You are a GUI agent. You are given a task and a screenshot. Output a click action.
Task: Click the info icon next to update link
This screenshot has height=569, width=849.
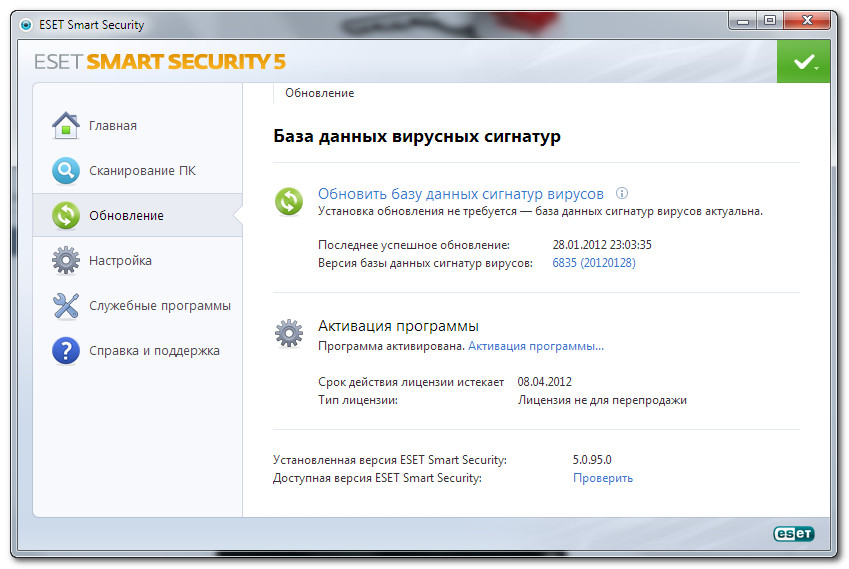point(622,193)
